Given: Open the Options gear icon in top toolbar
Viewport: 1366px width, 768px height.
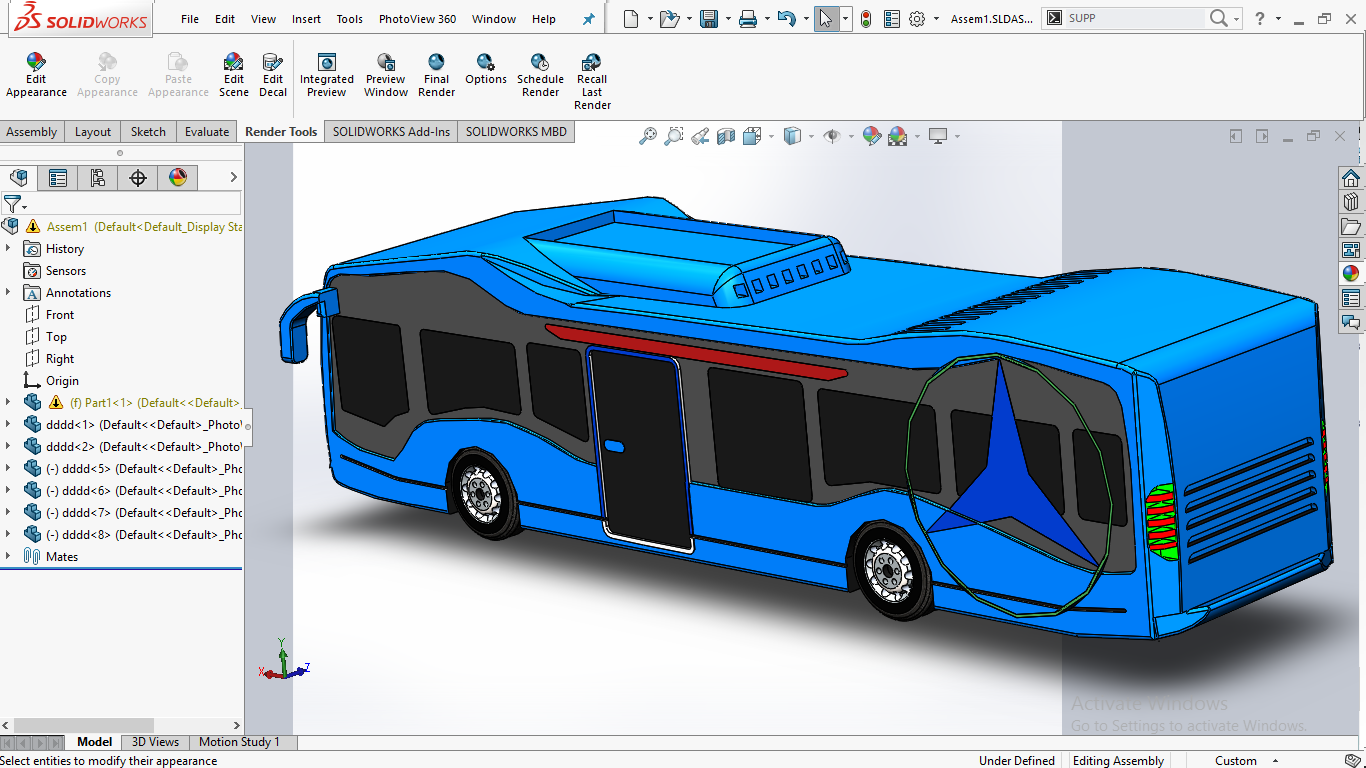Looking at the screenshot, I should (917, 18).
